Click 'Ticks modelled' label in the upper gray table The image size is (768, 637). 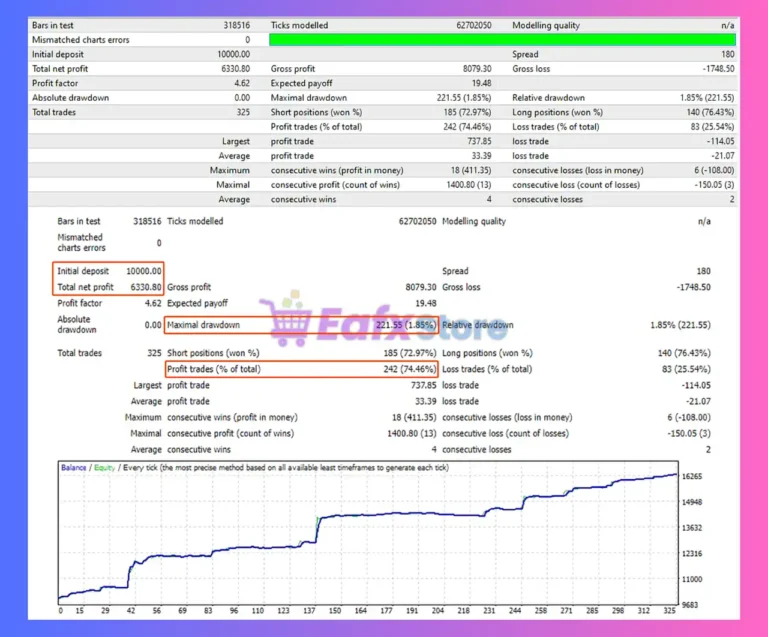299,25
